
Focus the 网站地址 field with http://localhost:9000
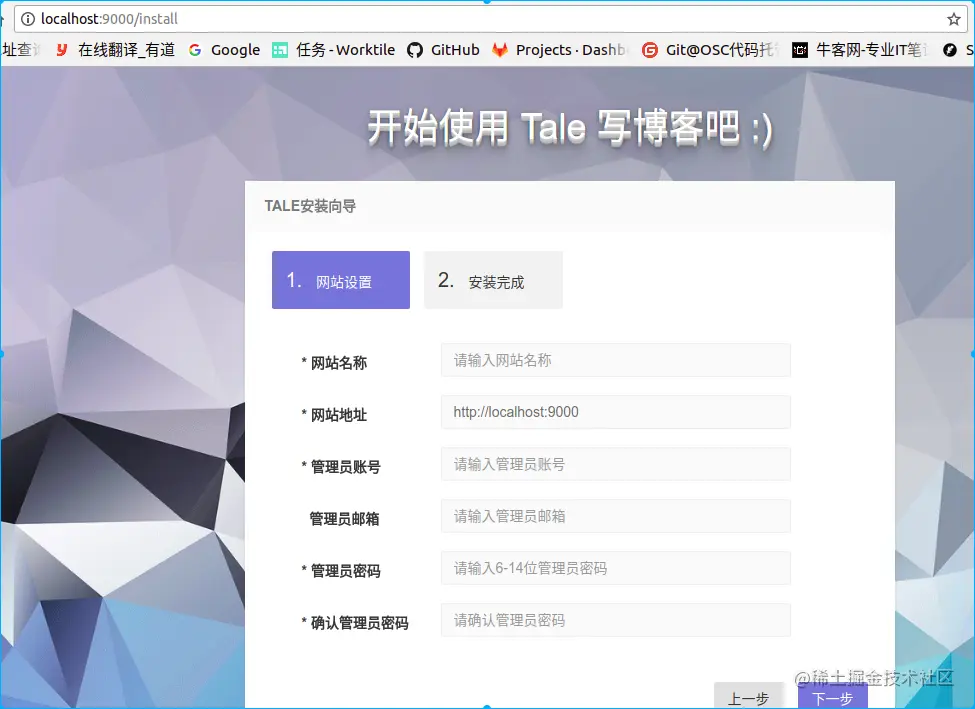pos(616,412)
